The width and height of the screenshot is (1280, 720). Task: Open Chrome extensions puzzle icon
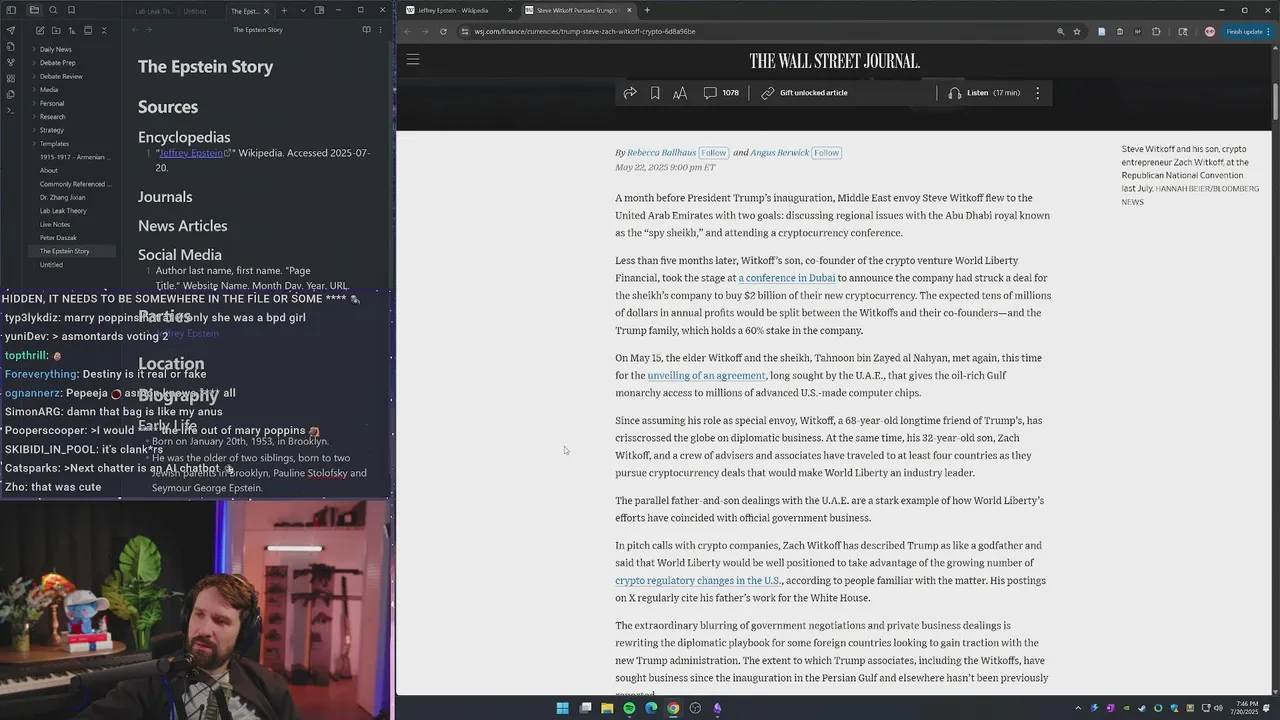(1156, 31)
